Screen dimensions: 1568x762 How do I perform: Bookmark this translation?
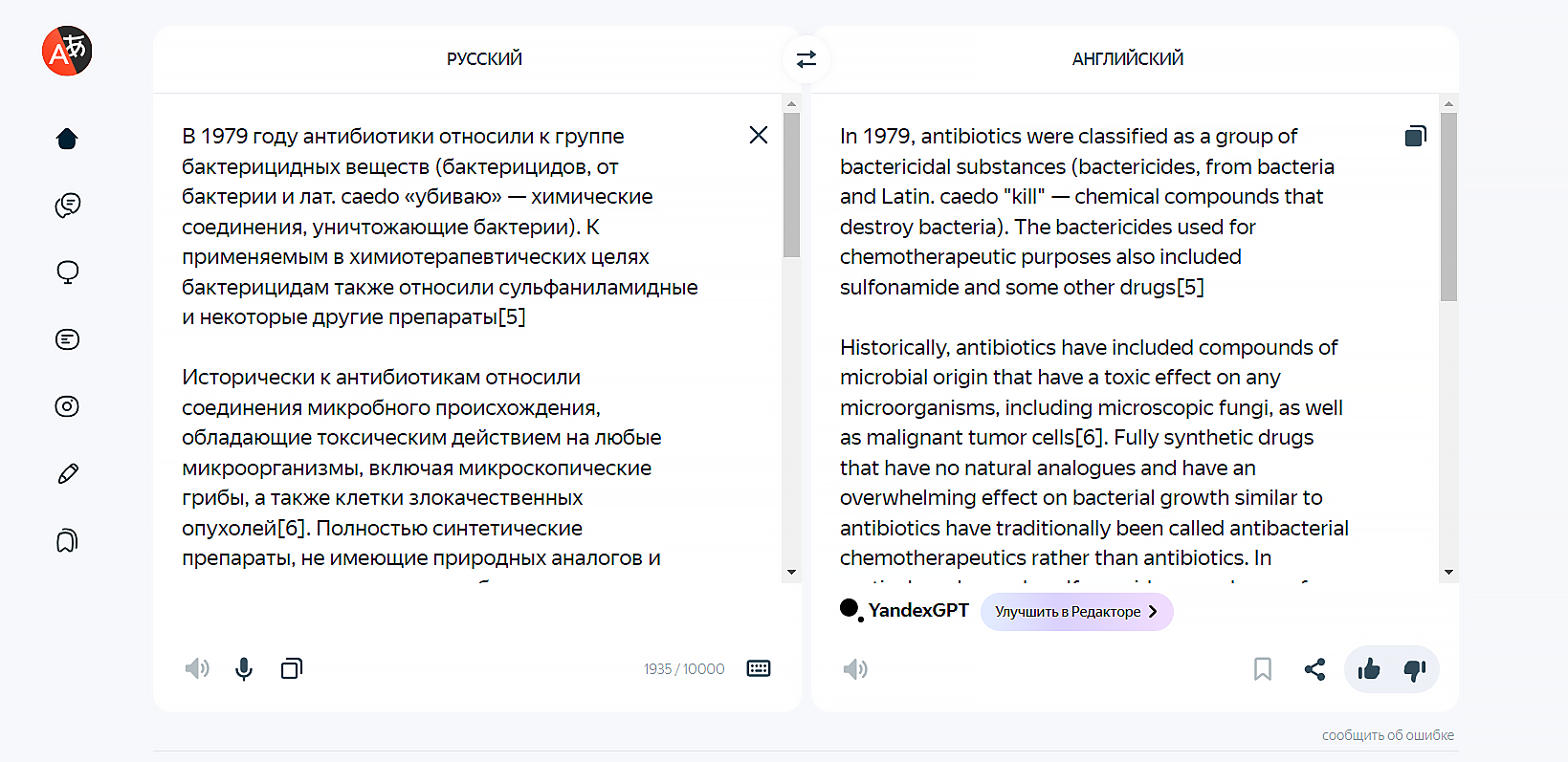(x=1263, y=669)
